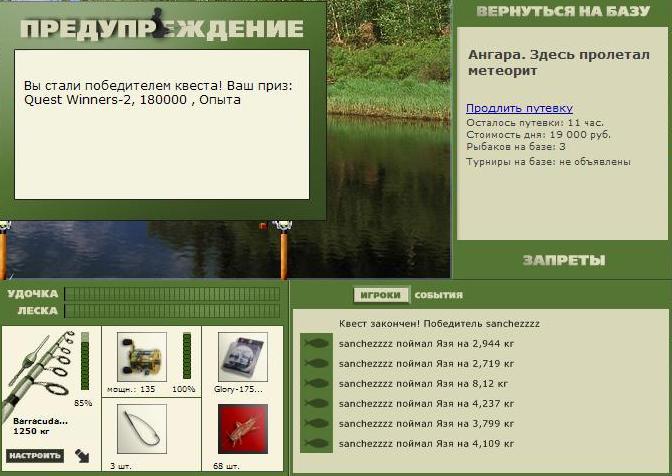Click fish icon for catch 3,799 кг
This screenshot has height=476, width=672.
tap(317, 423)
